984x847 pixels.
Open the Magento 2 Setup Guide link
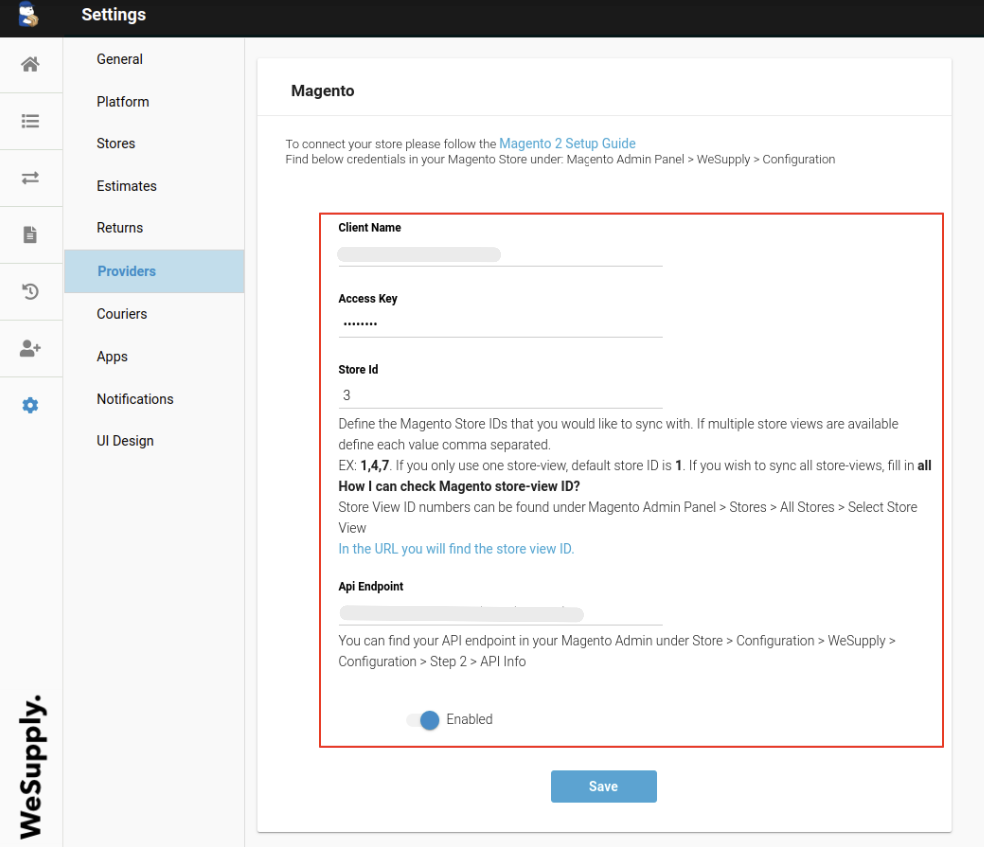tap(567, 144)
